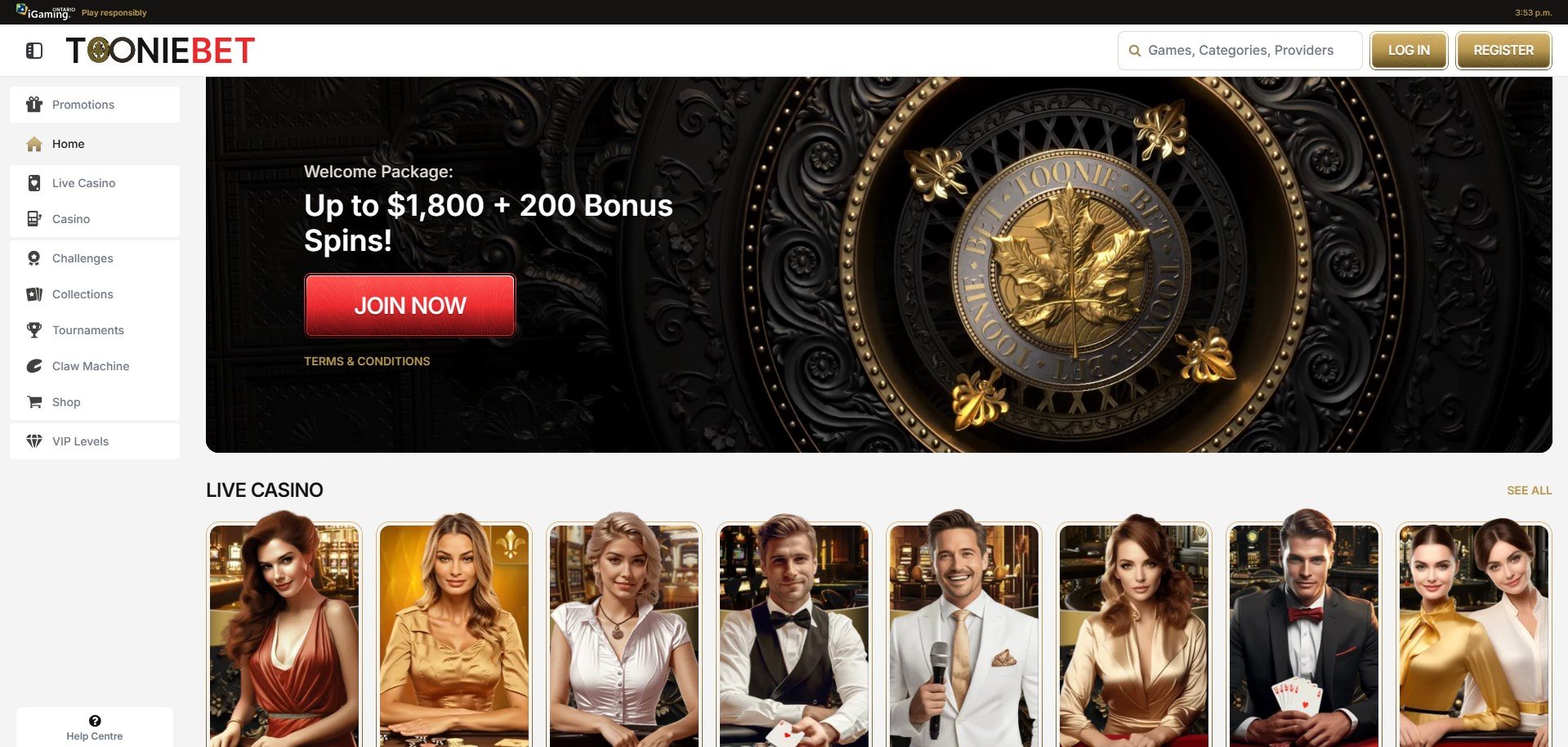Screen dimensions: 1568x747
Task: Focus the Games, Categories, Providers search field
Action: click(1240, 51)
